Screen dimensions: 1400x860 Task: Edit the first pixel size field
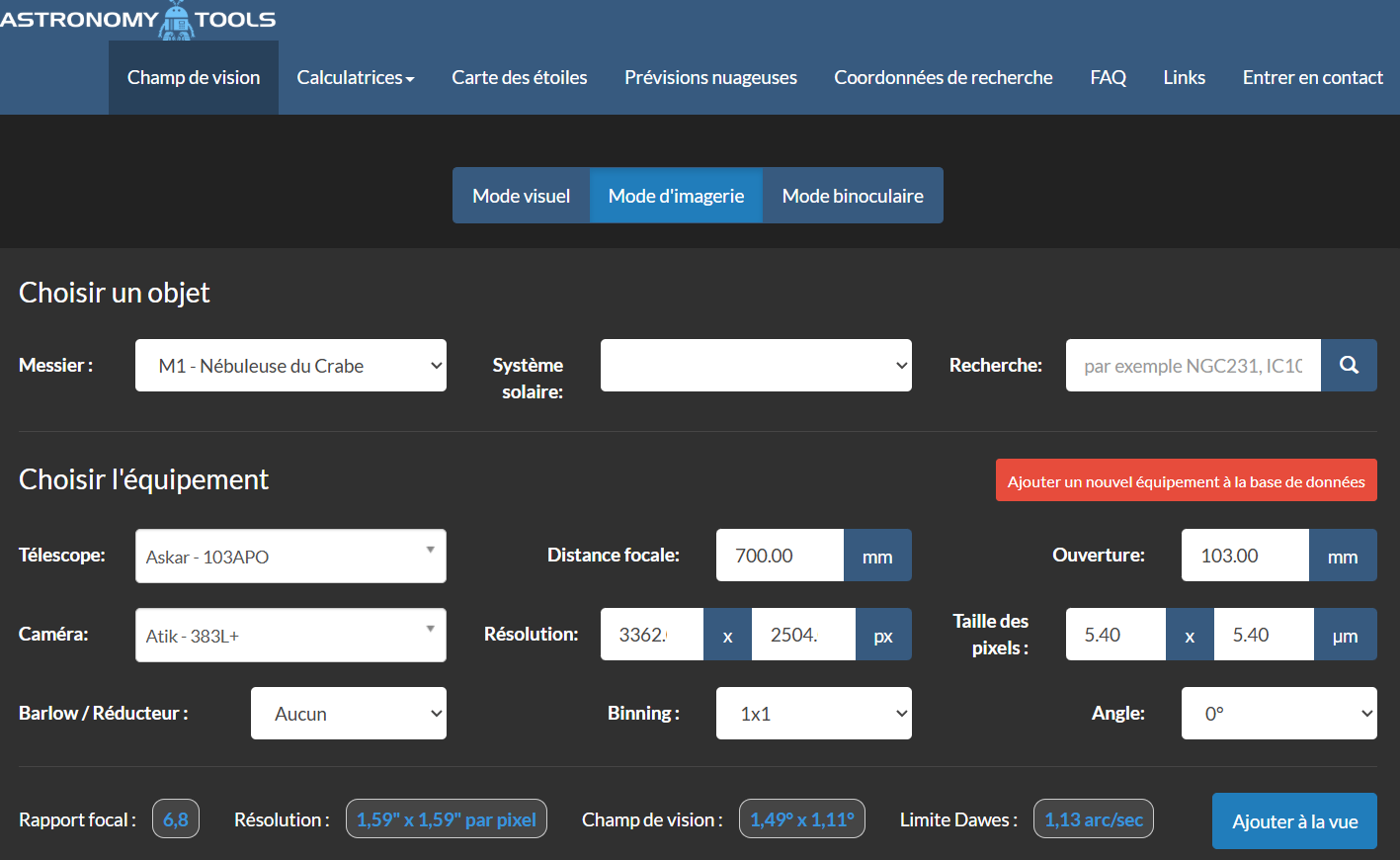tap(1116, 635)
